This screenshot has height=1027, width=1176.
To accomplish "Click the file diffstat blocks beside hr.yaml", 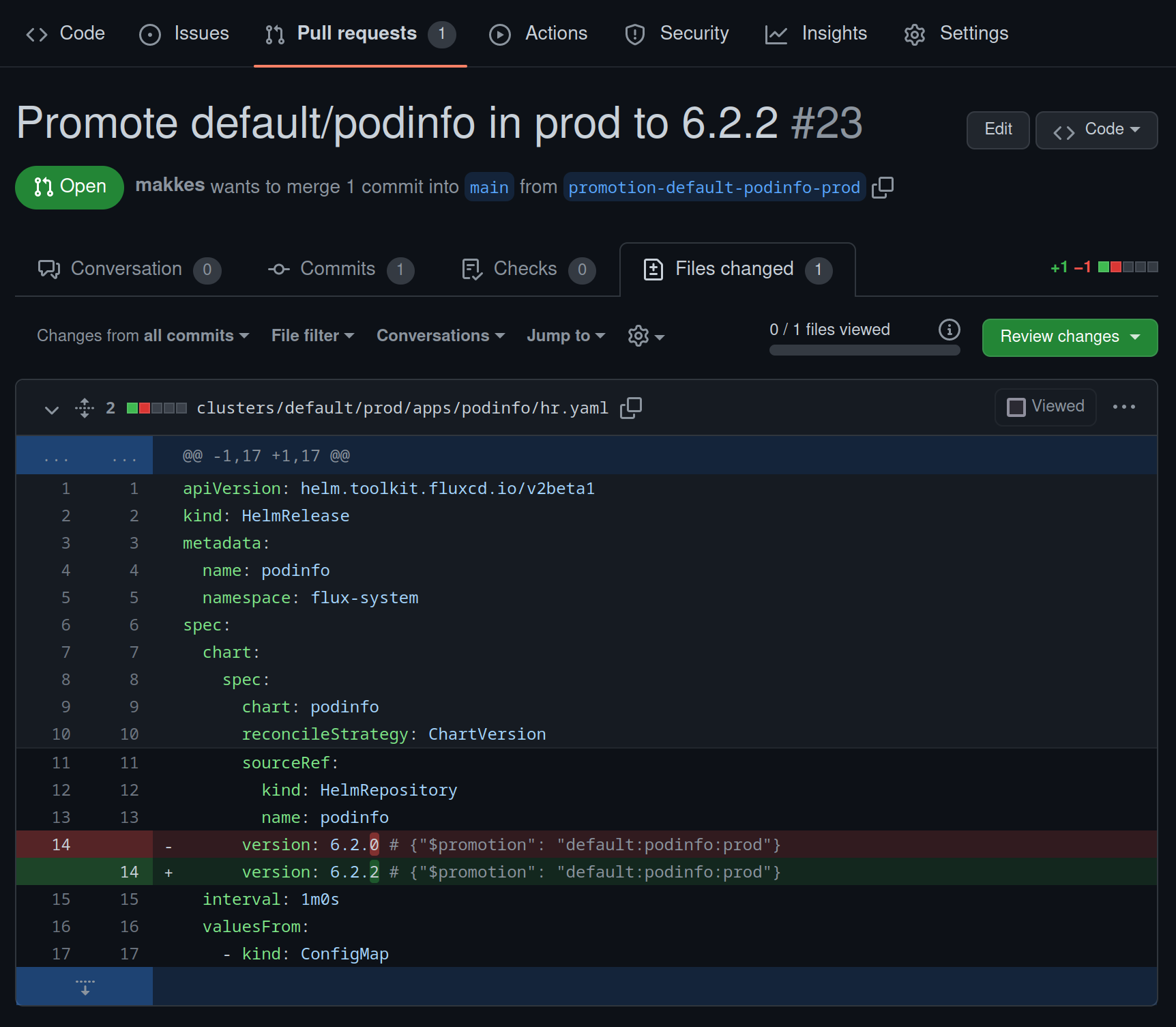I will [x=157, y=408].
